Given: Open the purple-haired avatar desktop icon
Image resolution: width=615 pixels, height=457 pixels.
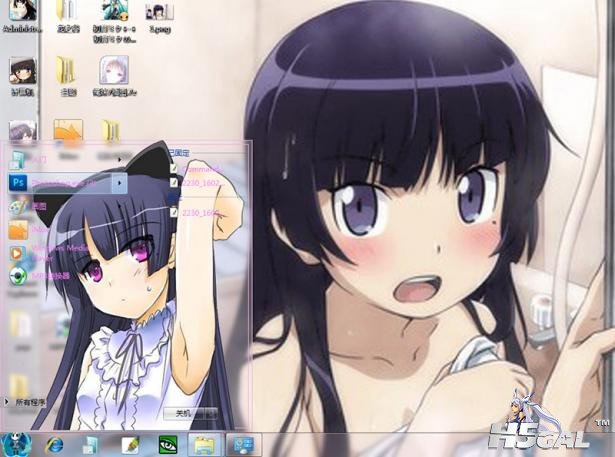Looking at the screenshot, I should point(23,131).
